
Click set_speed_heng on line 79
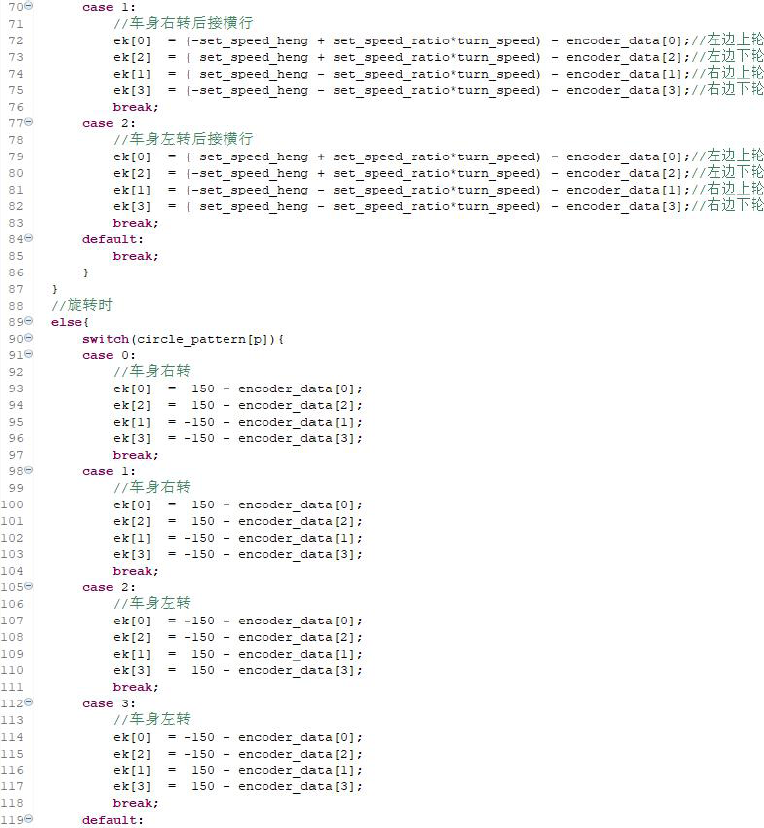(253, 157)
